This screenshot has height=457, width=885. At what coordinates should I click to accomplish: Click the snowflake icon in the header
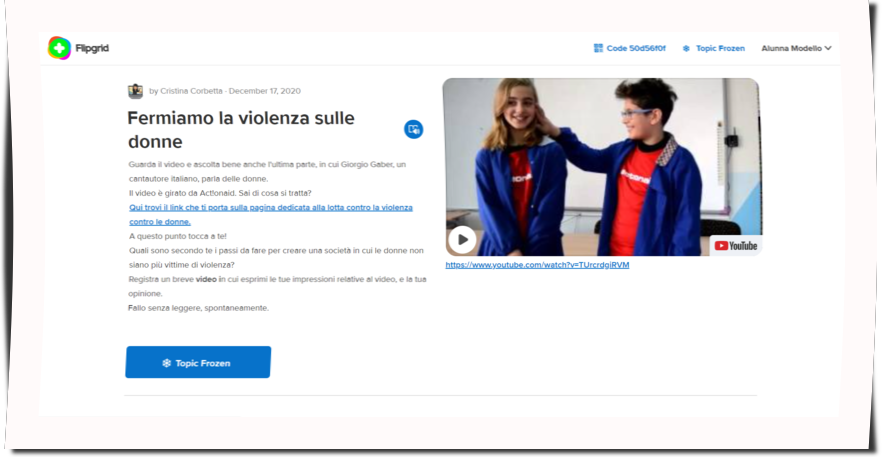[x=686, y=48]
